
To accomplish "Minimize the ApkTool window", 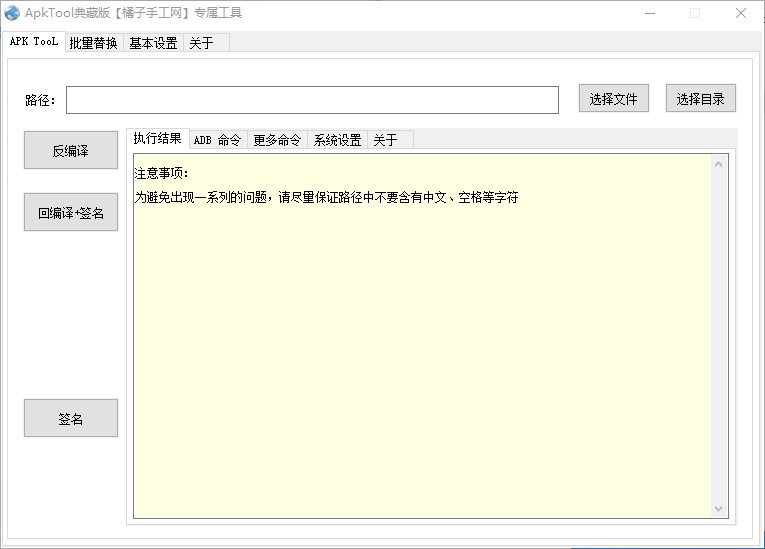I will click(x=650, y=13).
